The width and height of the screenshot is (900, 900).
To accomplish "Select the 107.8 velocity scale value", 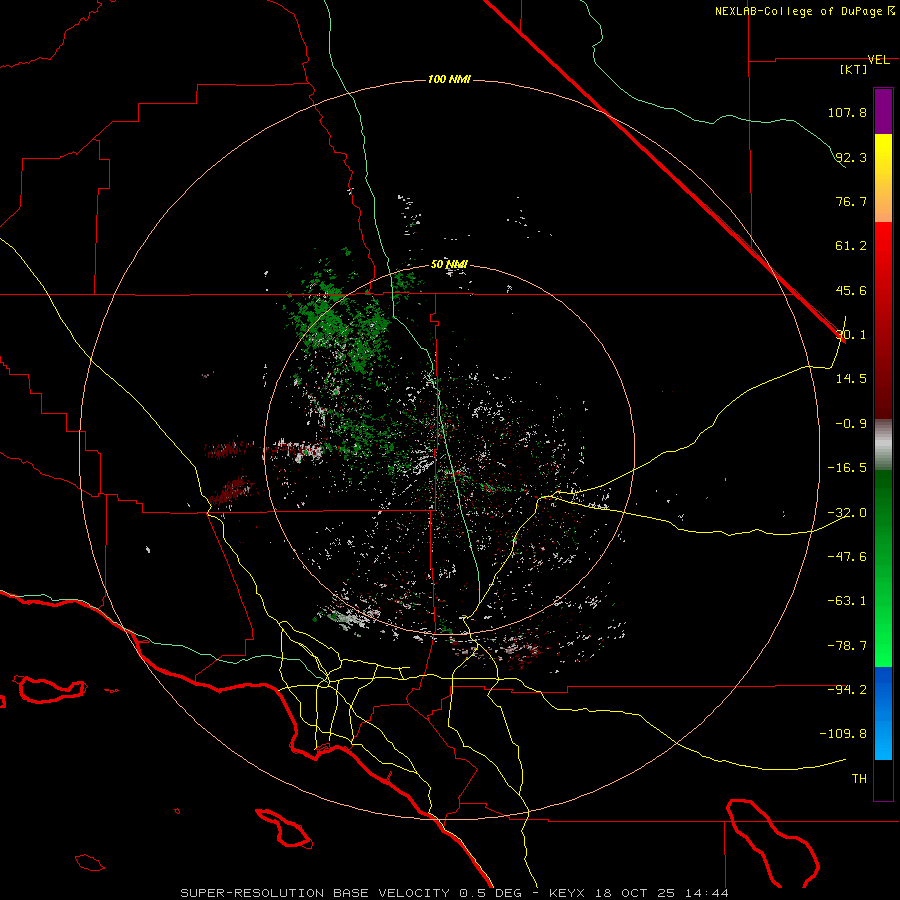I will pos(847,112).
